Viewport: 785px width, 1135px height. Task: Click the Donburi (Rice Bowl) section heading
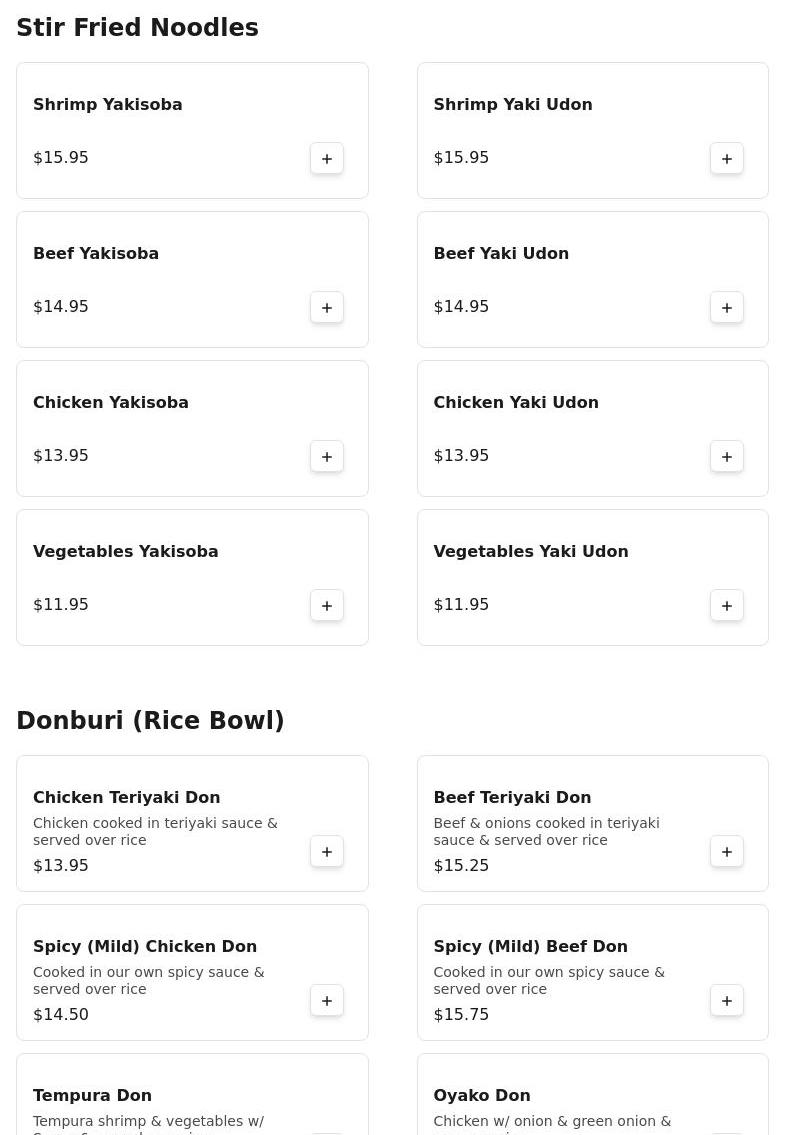tap(150, 720)
